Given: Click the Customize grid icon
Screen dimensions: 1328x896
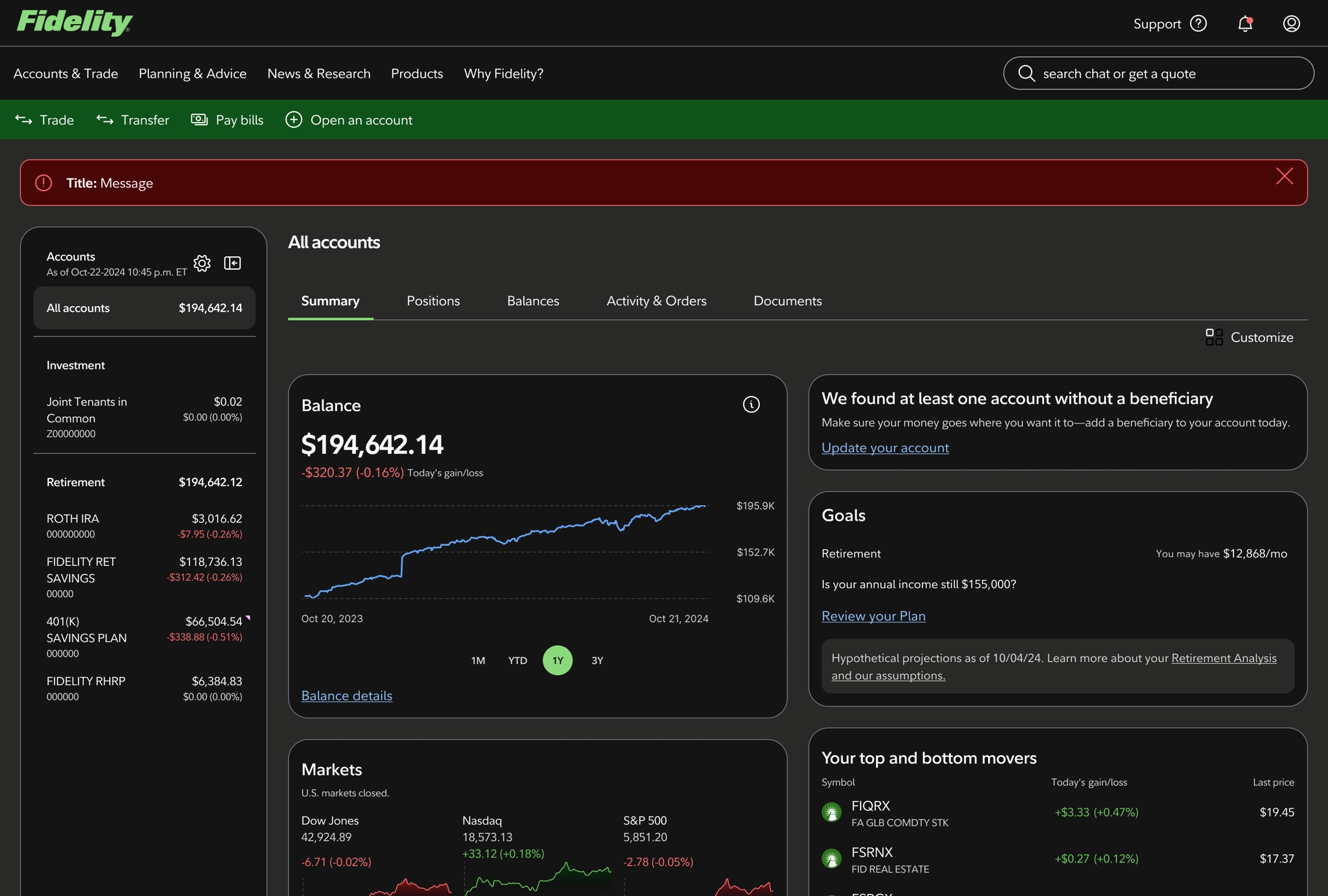Looking at the screenshot, I should tap(1214, 337).
